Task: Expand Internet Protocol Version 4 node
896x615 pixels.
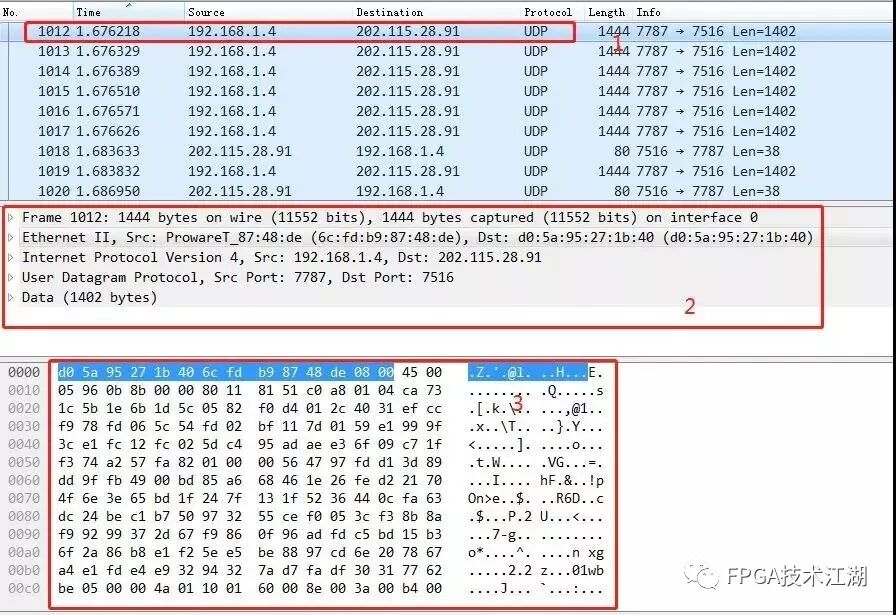Action: pos(10,258)
